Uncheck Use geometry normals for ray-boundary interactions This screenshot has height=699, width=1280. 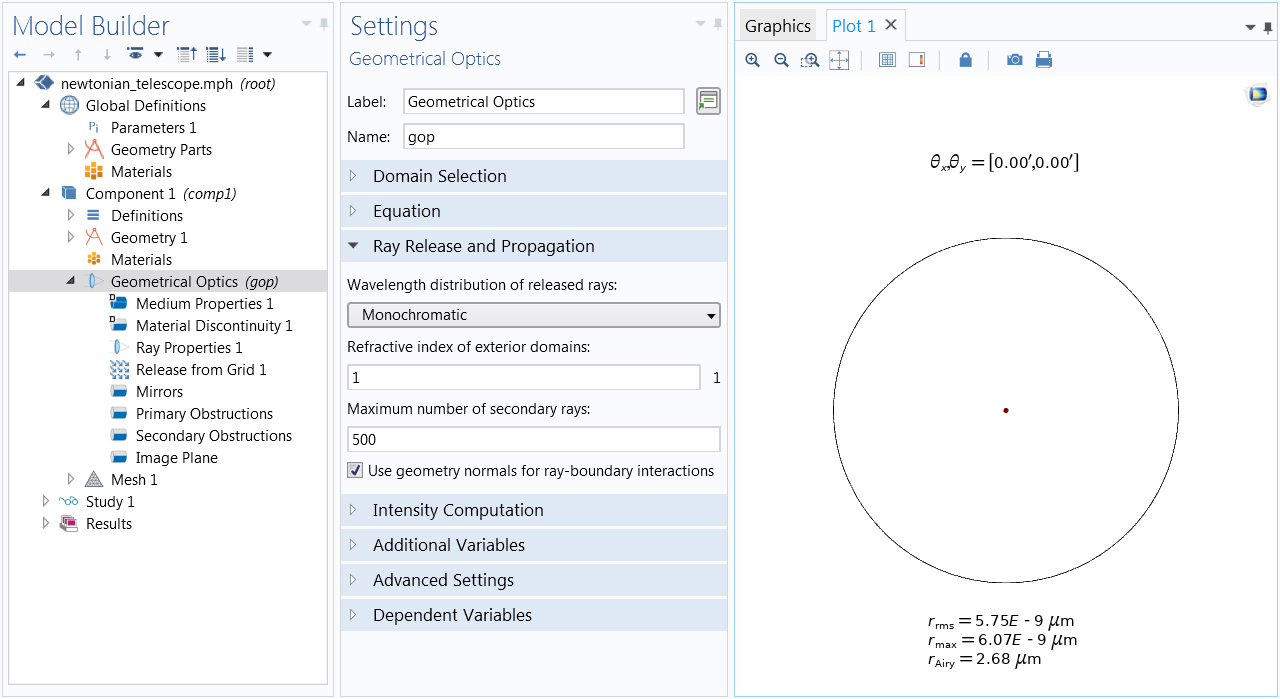point(355,471)
